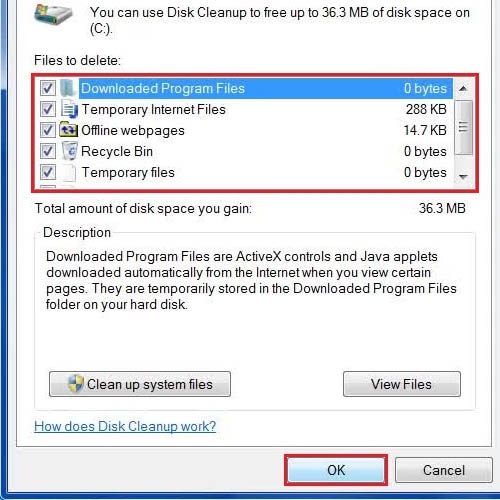Toggle the Recycle Bin checkbox
This screenshot has height=500, width=500.
click(x=48, y=151)
